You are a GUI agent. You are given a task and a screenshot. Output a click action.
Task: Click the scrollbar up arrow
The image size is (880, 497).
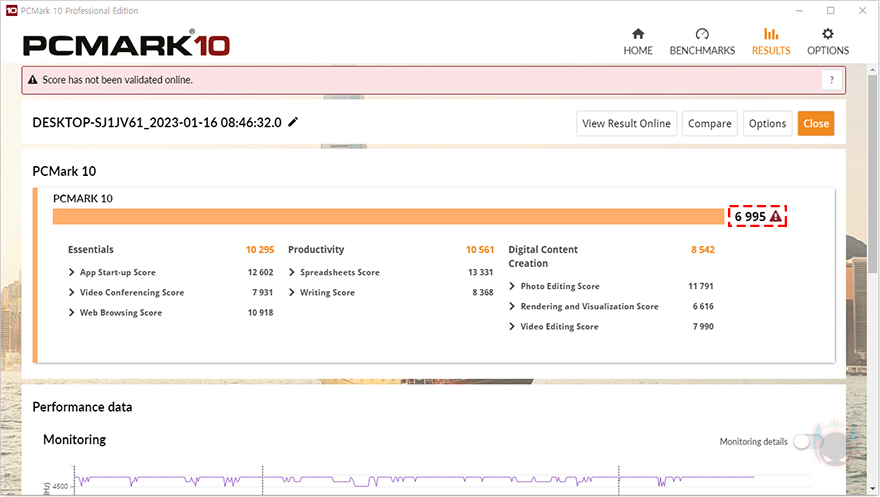(x=872, y=70)
